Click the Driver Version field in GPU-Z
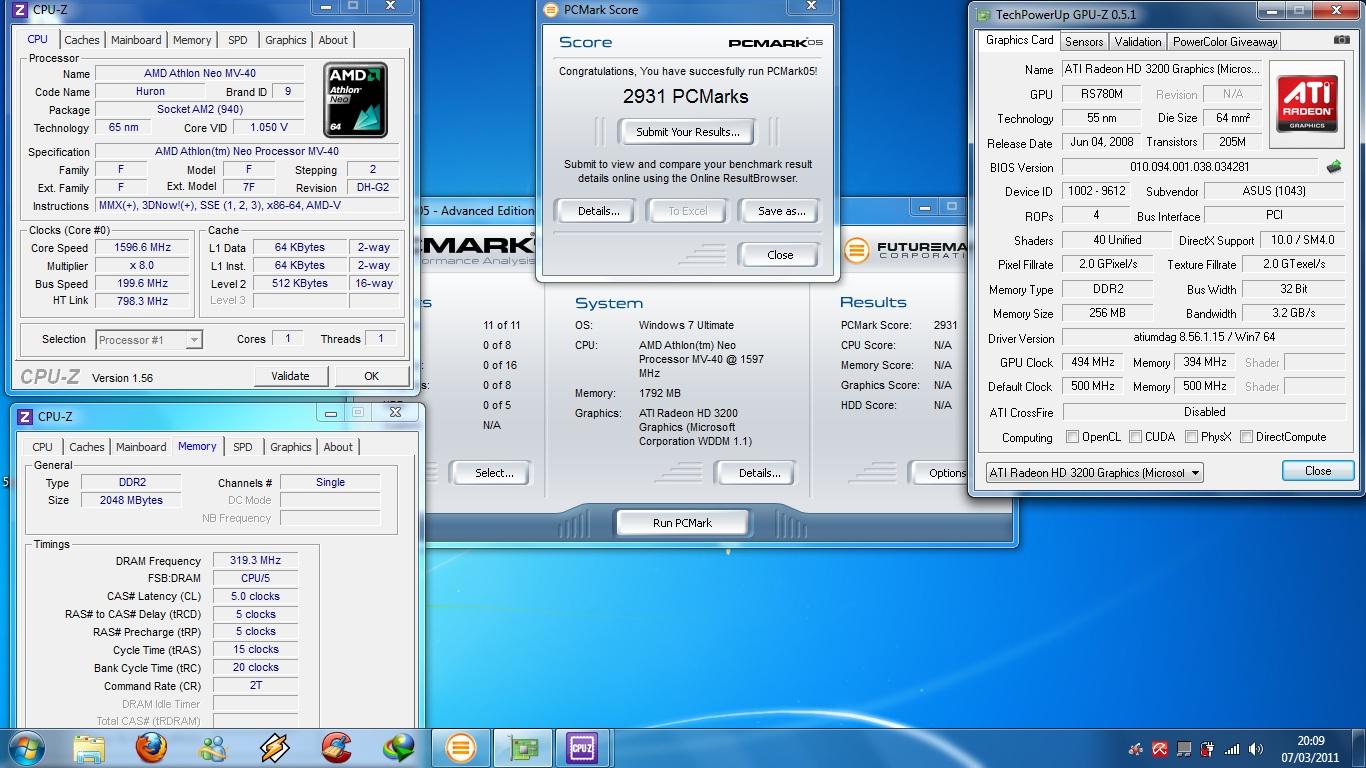Screen dimensions: 1366x768 tap(1205, 338)
